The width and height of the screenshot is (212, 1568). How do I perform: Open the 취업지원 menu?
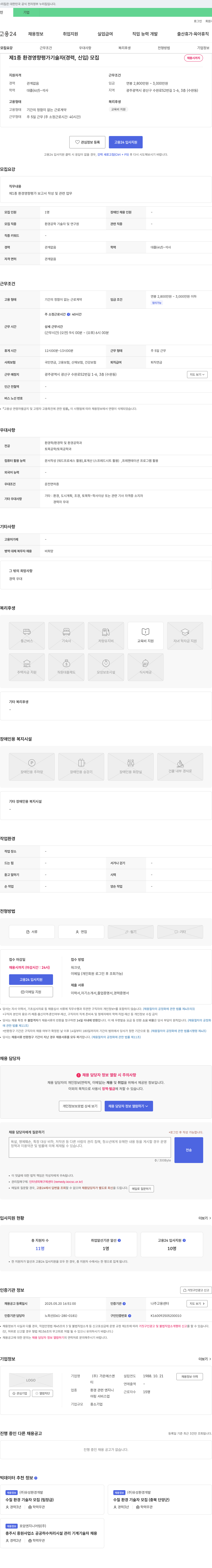coord(71,34)
